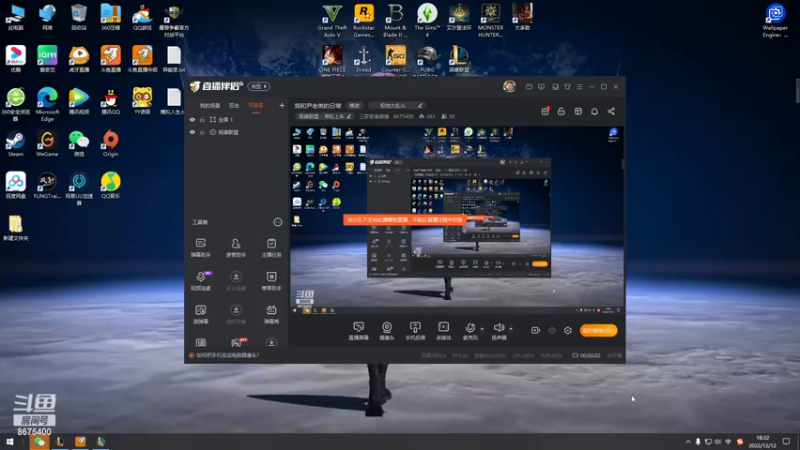Open the PUBG desktop shortcut
The height and width of the screenshot is (450, 800).
[x=427, y=59]
